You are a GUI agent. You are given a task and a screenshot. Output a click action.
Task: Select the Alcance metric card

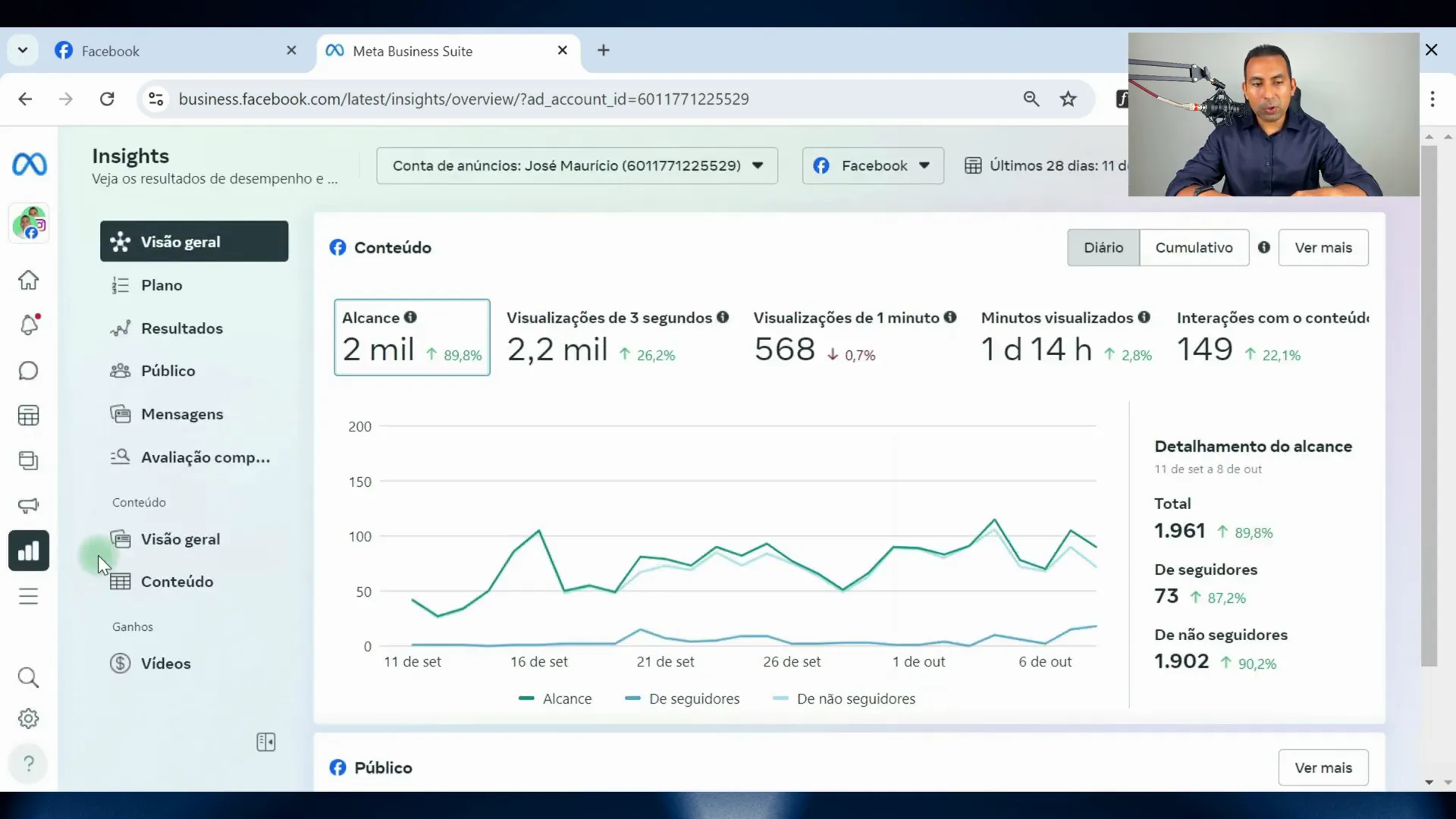point(412,337)
